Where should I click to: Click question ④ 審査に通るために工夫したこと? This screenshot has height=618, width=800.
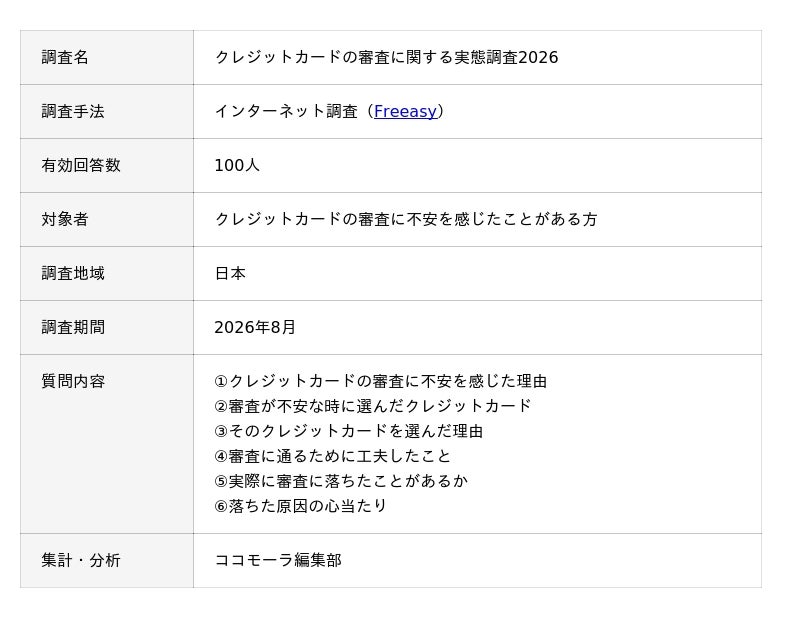[333, 456]
